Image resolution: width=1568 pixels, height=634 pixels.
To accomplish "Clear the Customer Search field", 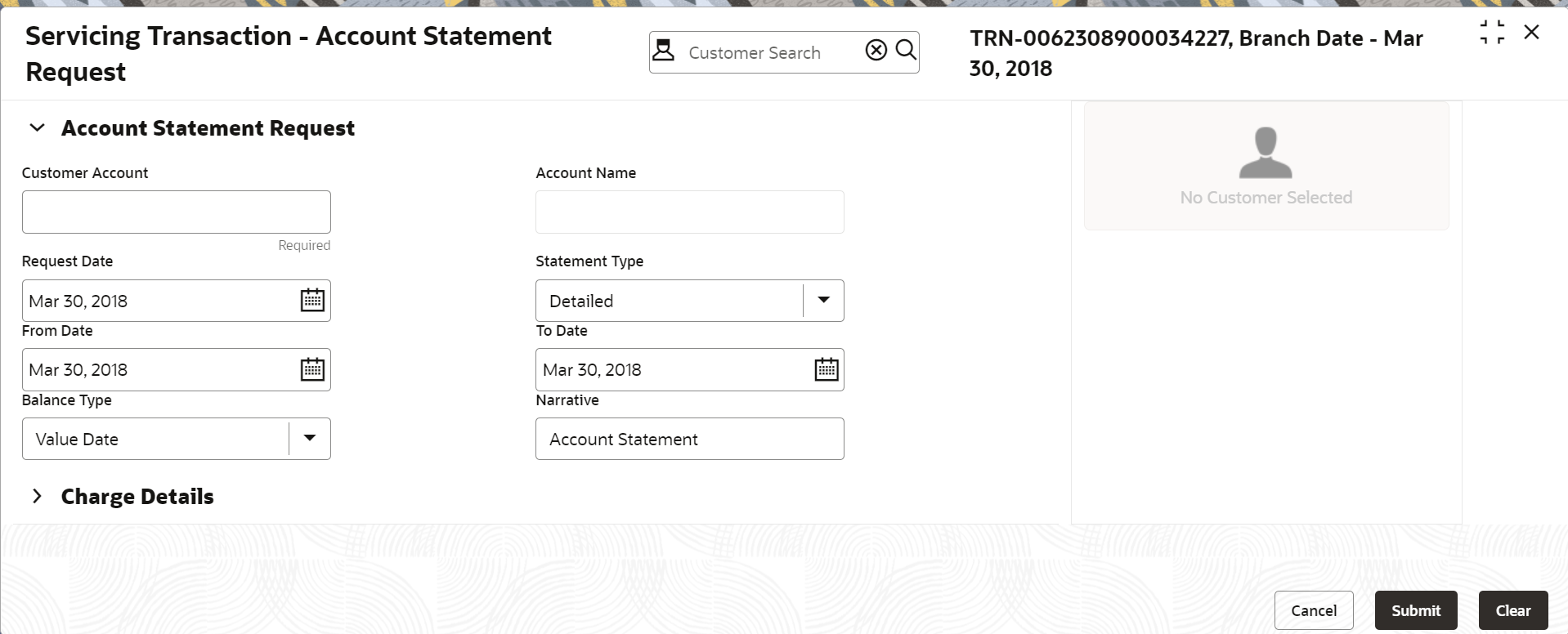I will (876, 51).
